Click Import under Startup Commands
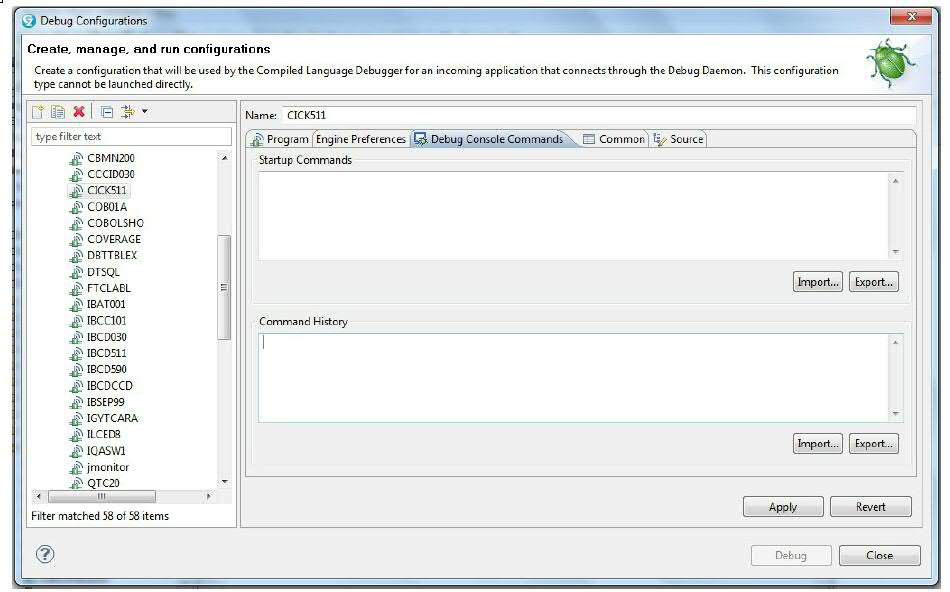 pos(817,281)
